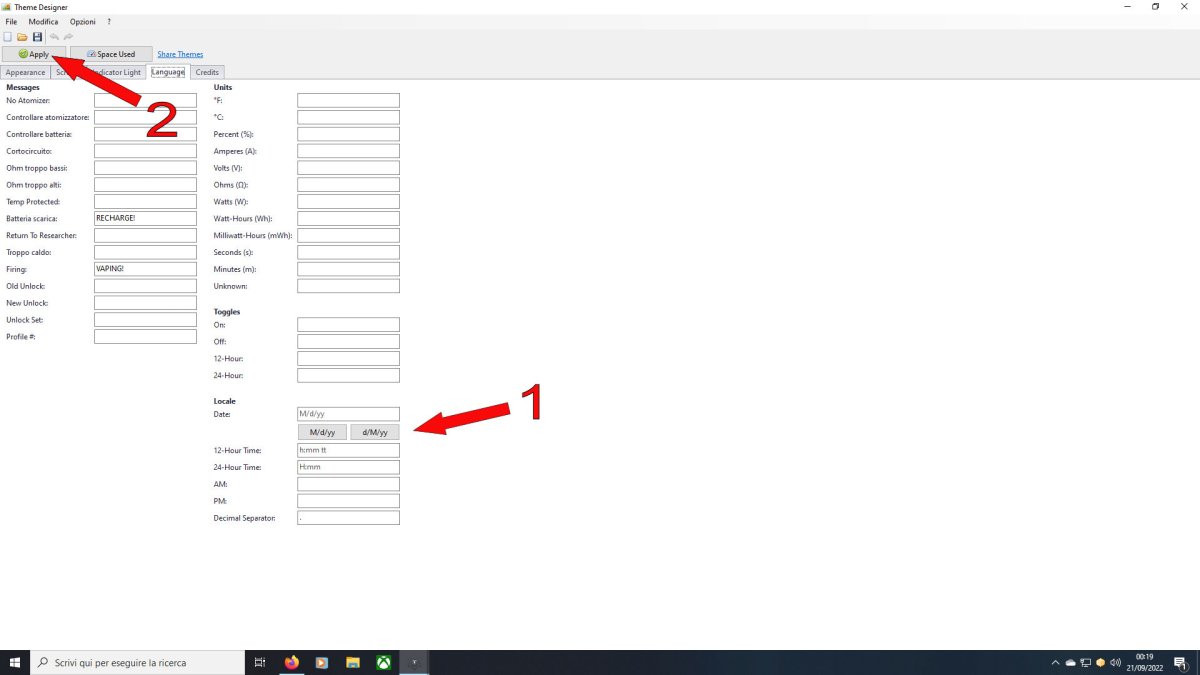1200x675 pixels.
Task: Save the theme with the floppy disk icon
Action: (x=37, y=37)
